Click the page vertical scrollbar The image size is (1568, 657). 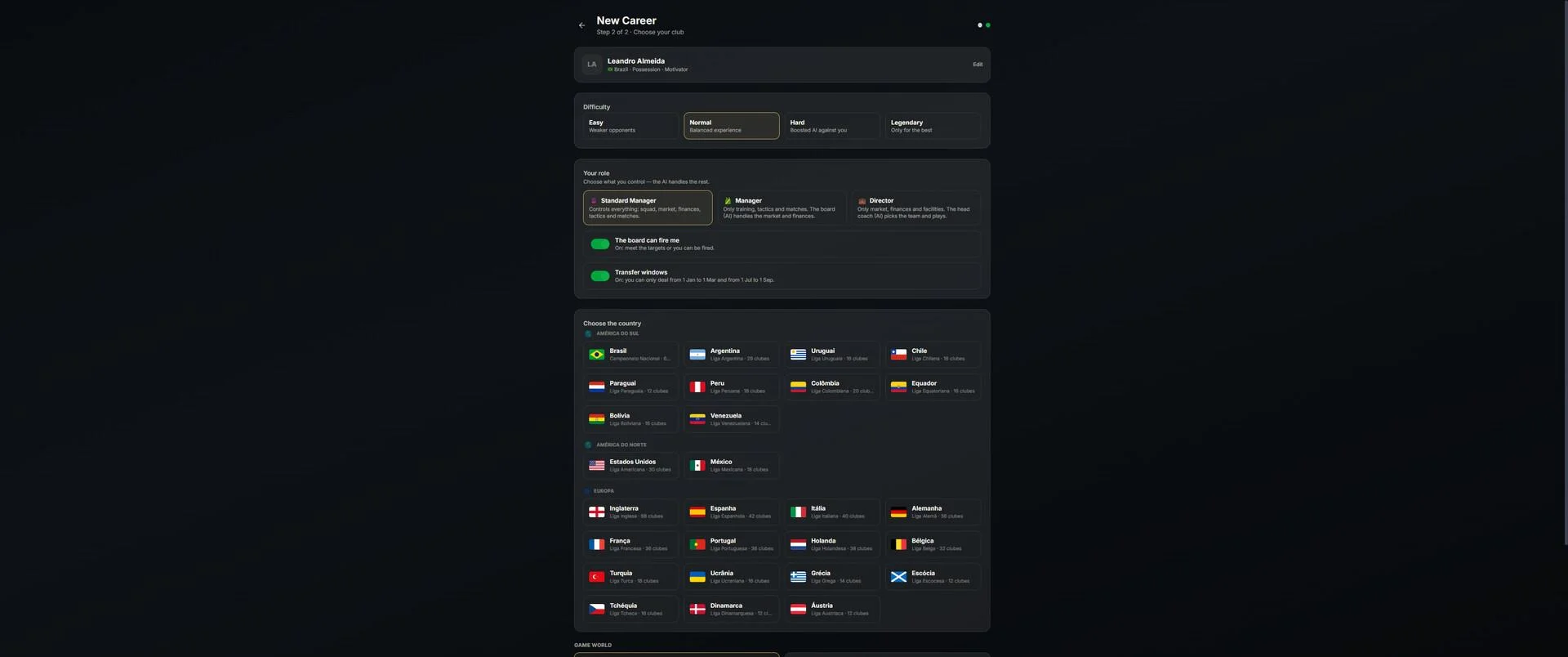tap(1565, 272)
